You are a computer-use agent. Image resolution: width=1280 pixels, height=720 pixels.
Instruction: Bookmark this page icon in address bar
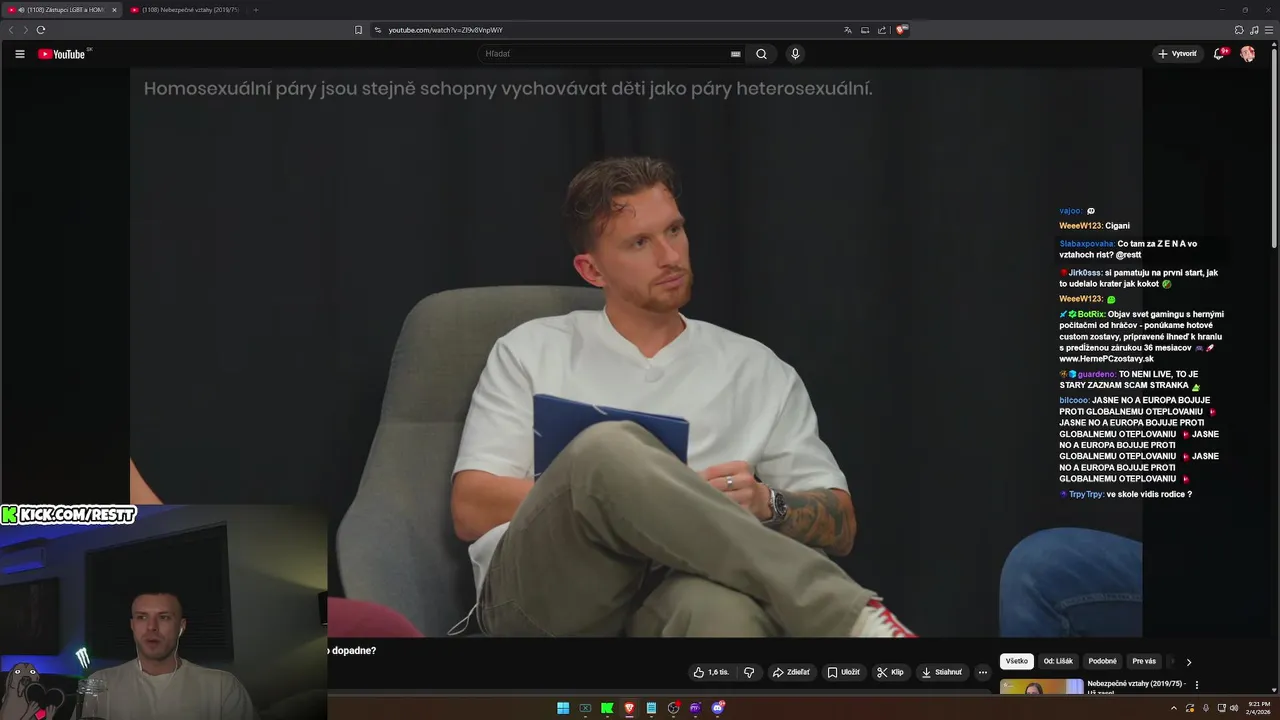point(358,30)
